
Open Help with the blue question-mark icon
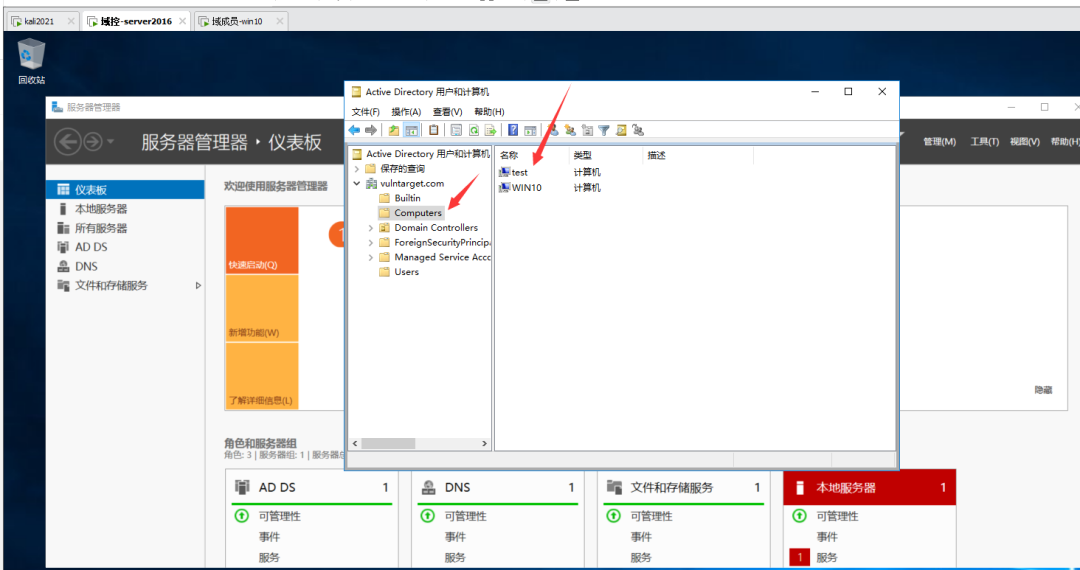point(513,129)
